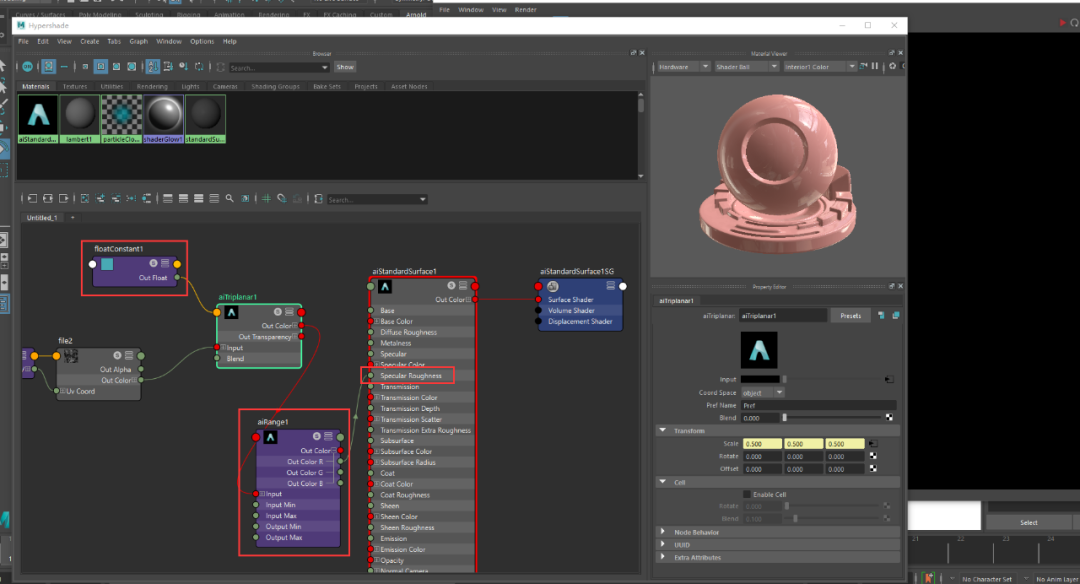Click the Select button in the Maya window
Viewport: 1080px width, 584px height.
tap(1028, 522)
